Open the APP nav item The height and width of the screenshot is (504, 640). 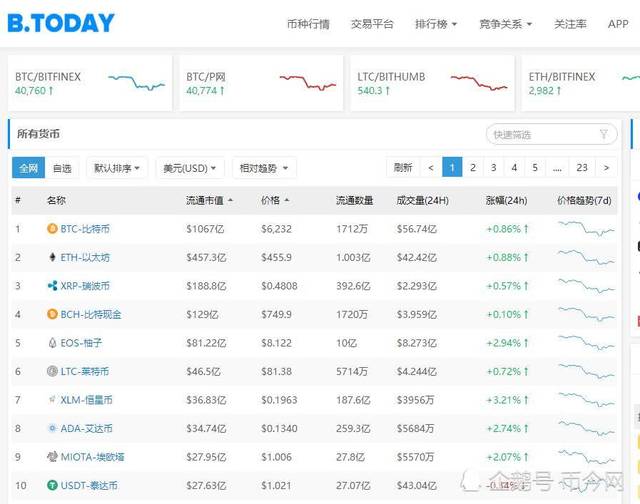click(618, 24)
